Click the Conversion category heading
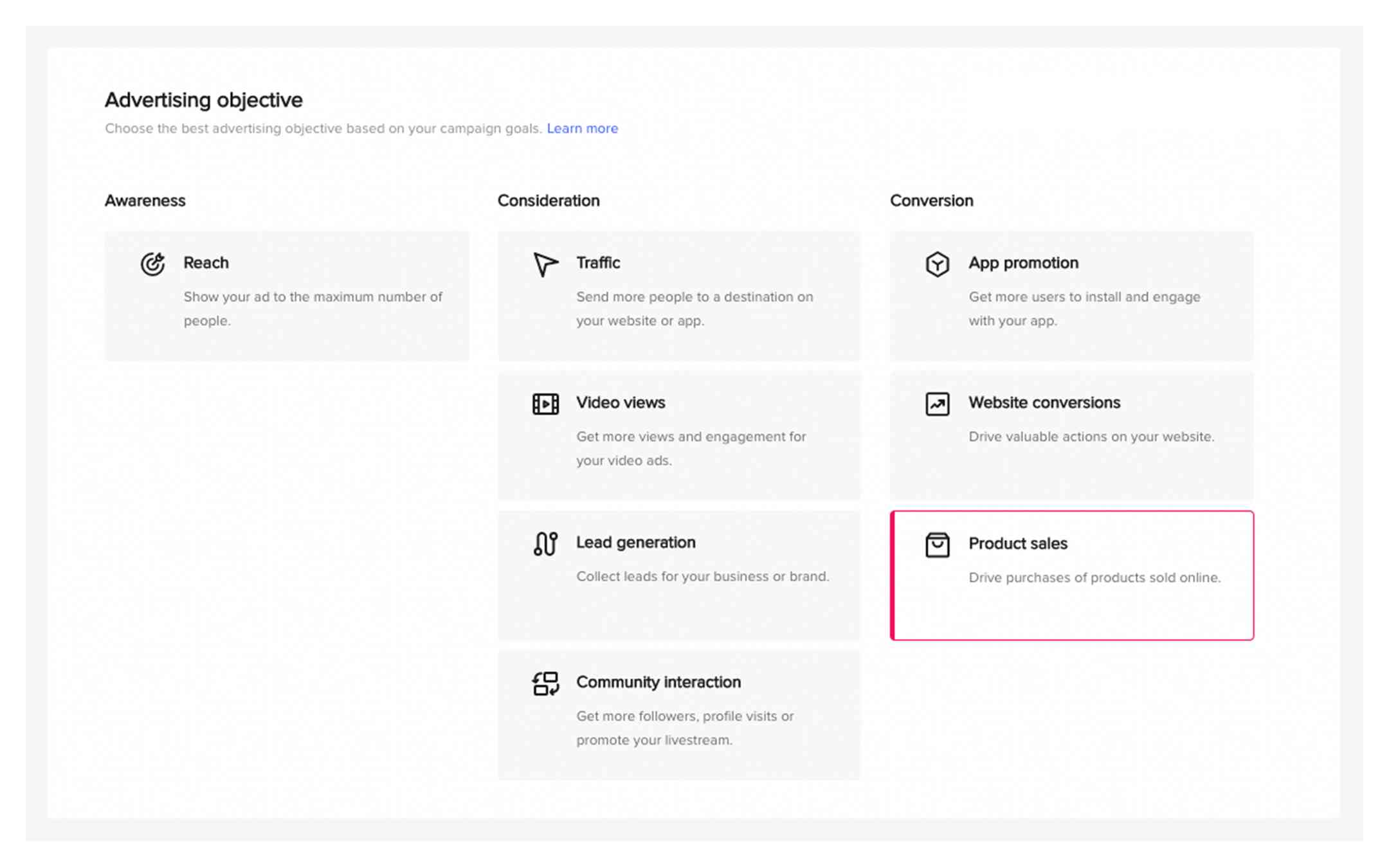Screen dimensions: 1389x868 click(931, 201)
